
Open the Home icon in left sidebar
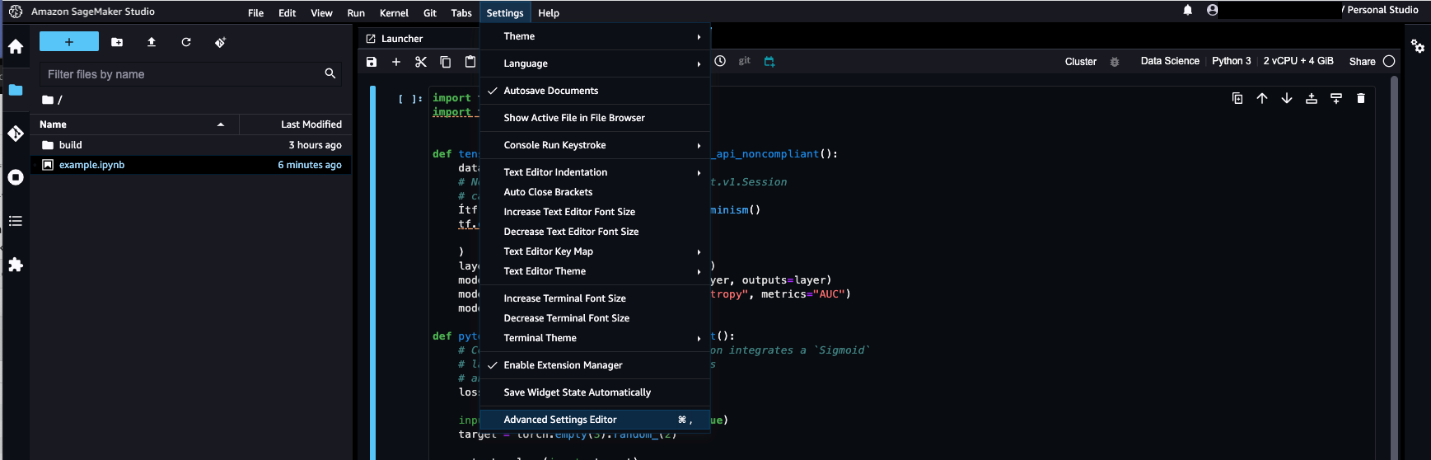point(15,46)
